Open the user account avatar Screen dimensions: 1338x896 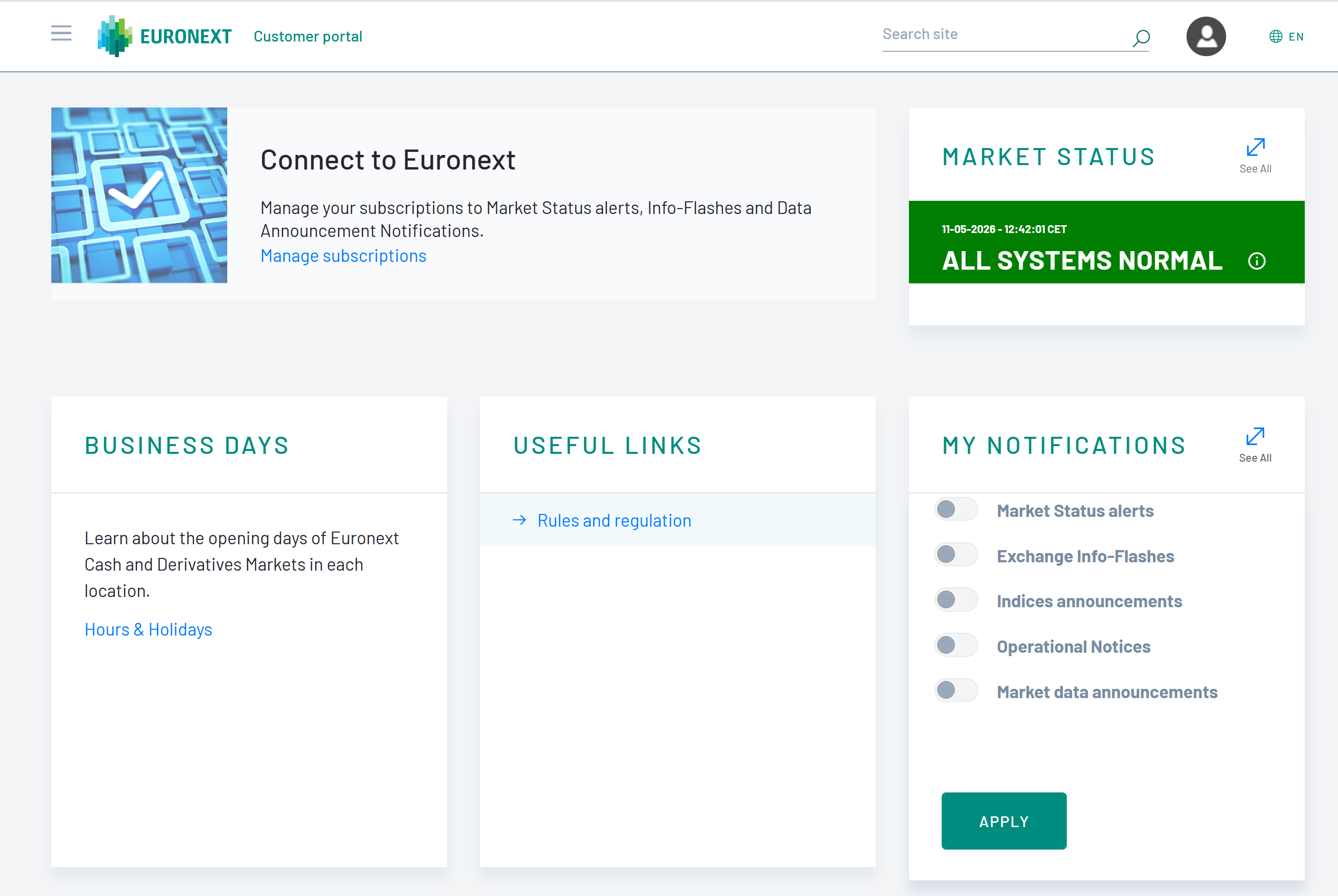1206,36
